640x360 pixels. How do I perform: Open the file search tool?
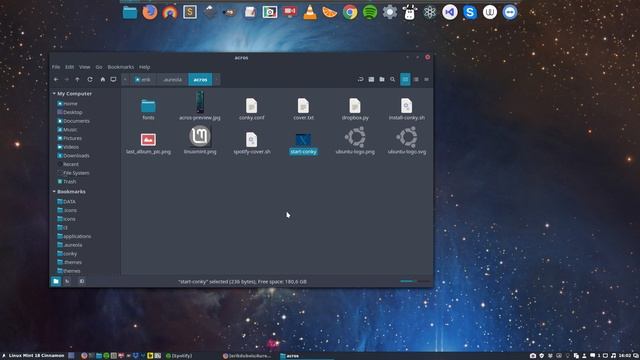tap(392, 80)
